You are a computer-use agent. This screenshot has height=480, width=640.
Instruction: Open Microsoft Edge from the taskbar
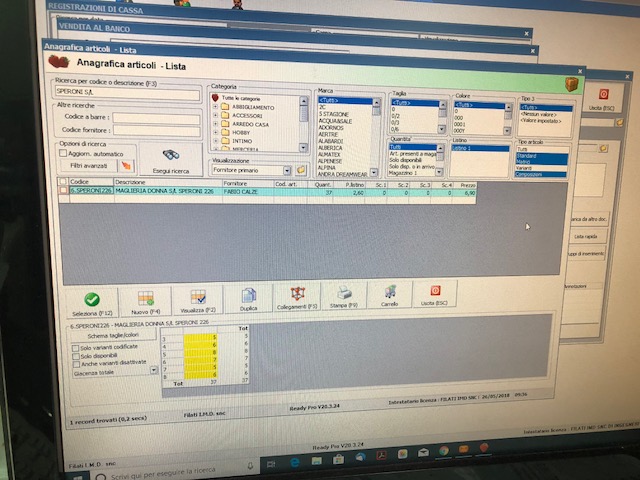pyautogui.click(x=294, y=462)
